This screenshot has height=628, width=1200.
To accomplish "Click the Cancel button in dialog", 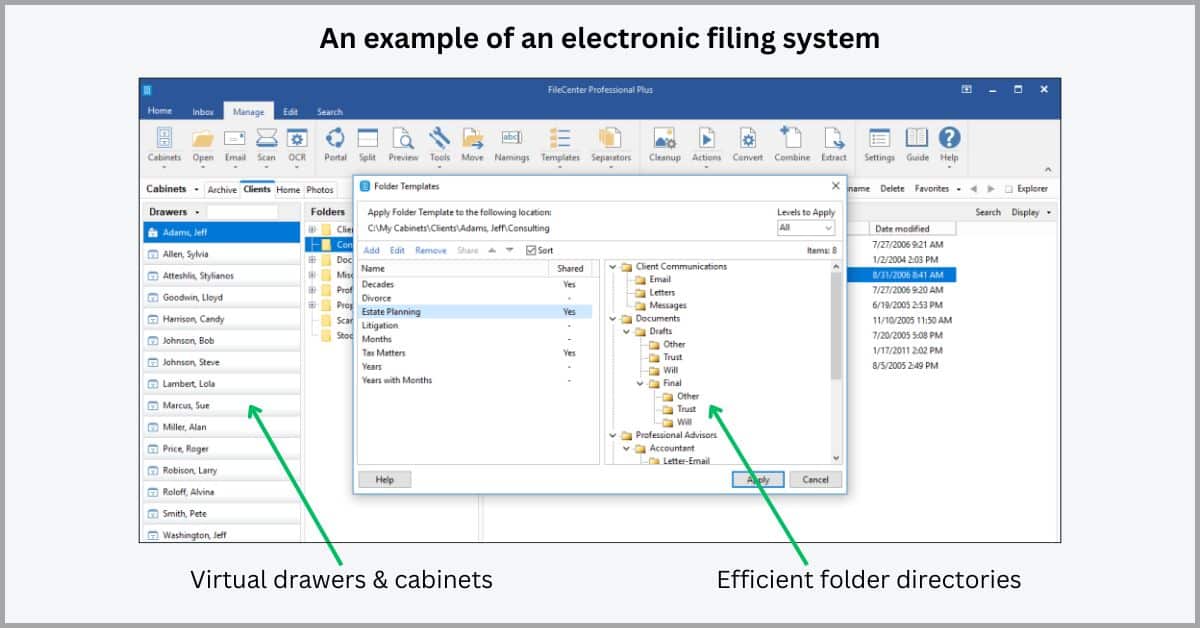I will (816, 480).
